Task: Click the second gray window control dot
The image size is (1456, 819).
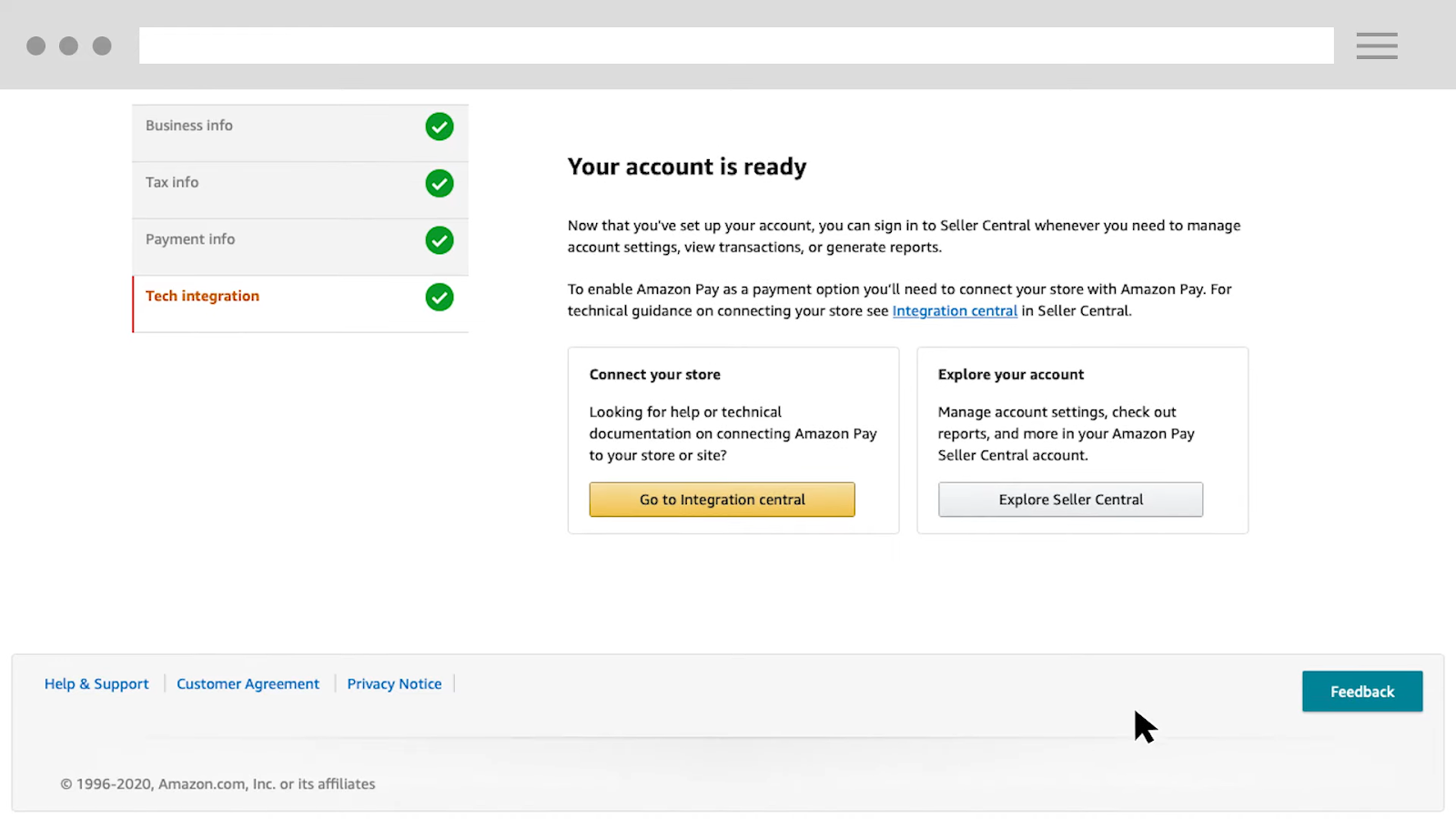Action: point(69,45)
